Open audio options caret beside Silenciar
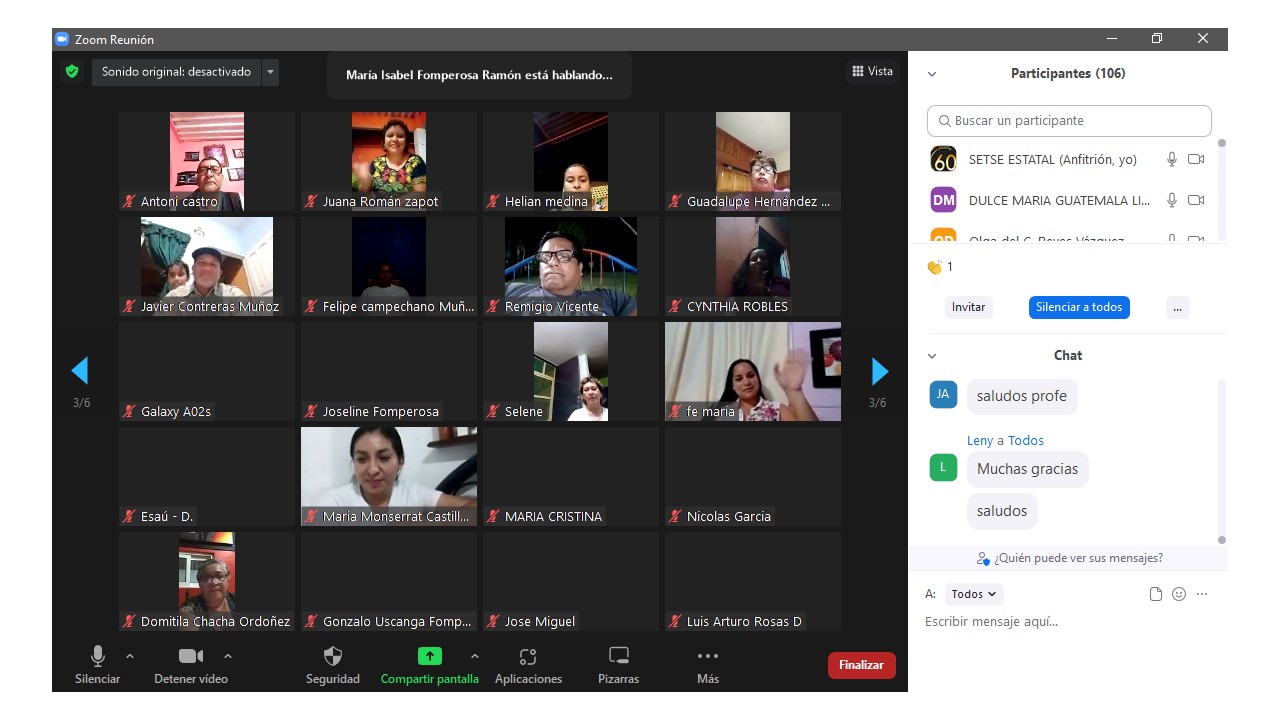The width and height of the screenshot is (1280, 720). click(x=130, y=656)
